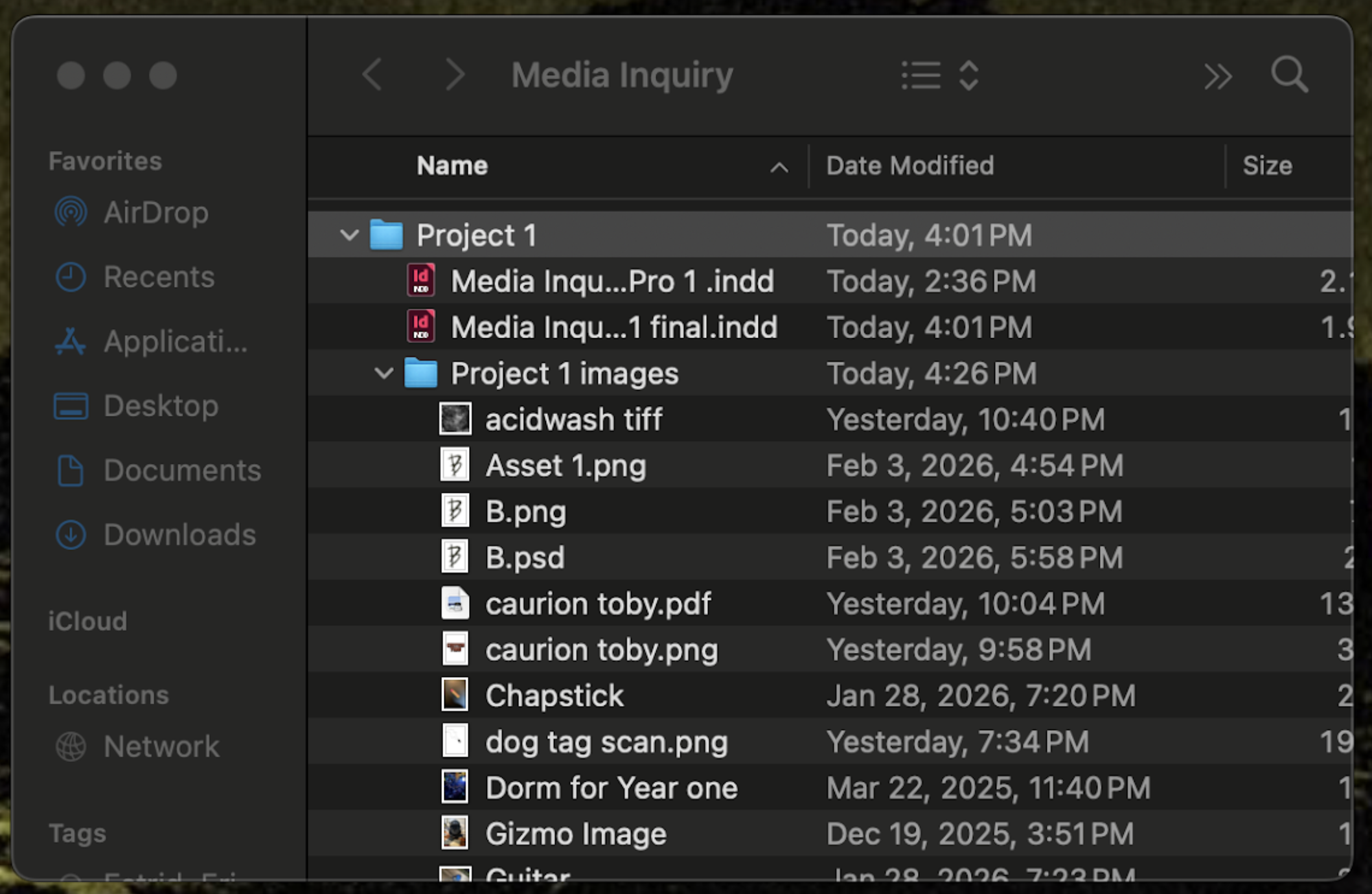Select the InDesign icon for Media Inqu...1 final.indd
1372x894 pixels.
tap(421, 327)
